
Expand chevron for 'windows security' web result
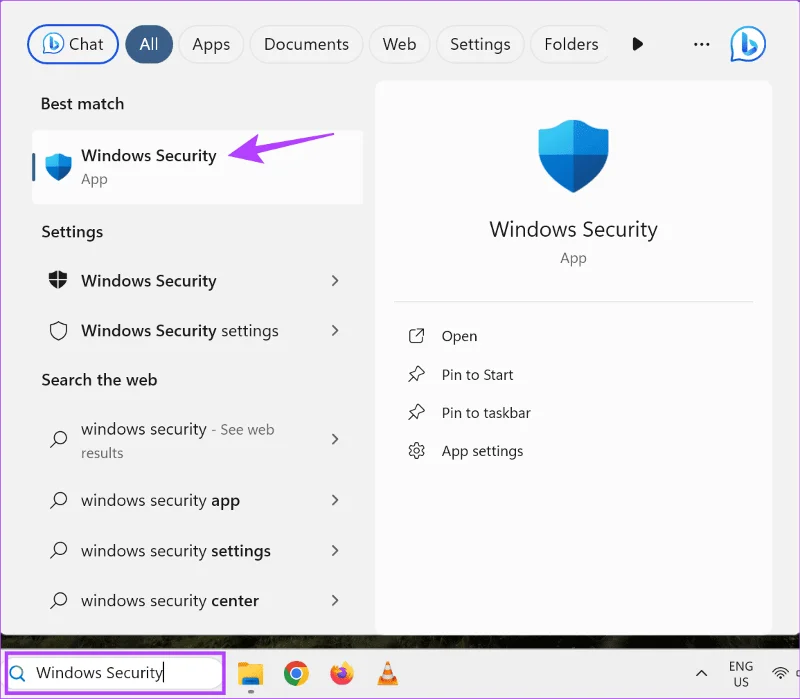tap(335, 439)
